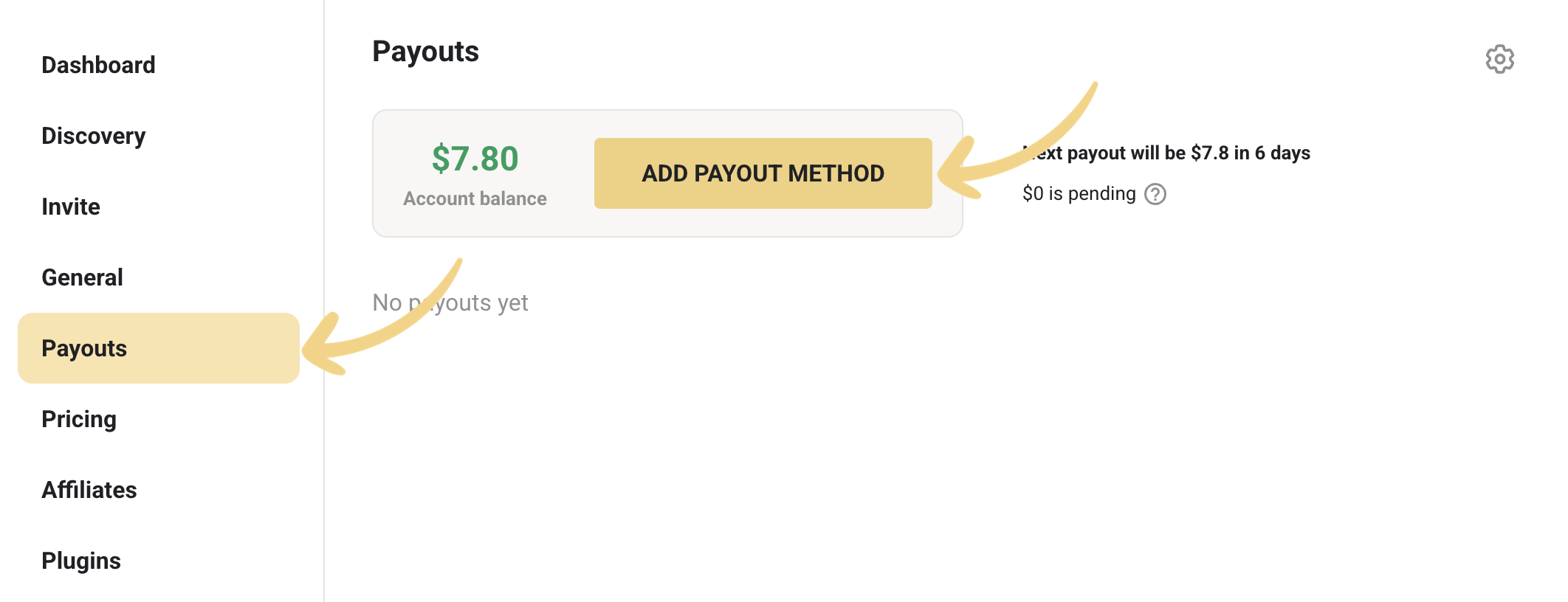Open the payout settings gear icon
Screen dimensions: 1568x602
1499,59
